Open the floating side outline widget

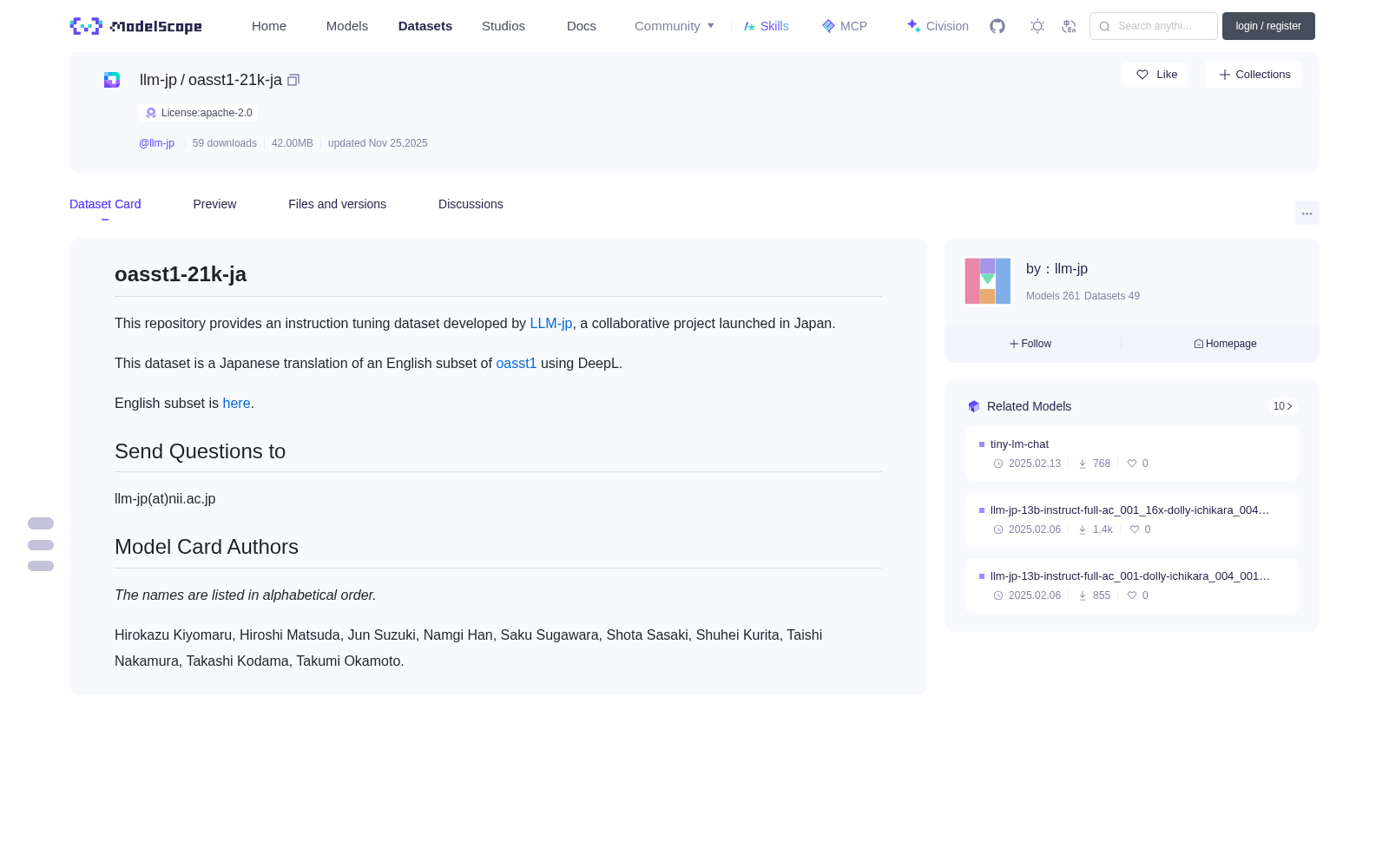41,544
